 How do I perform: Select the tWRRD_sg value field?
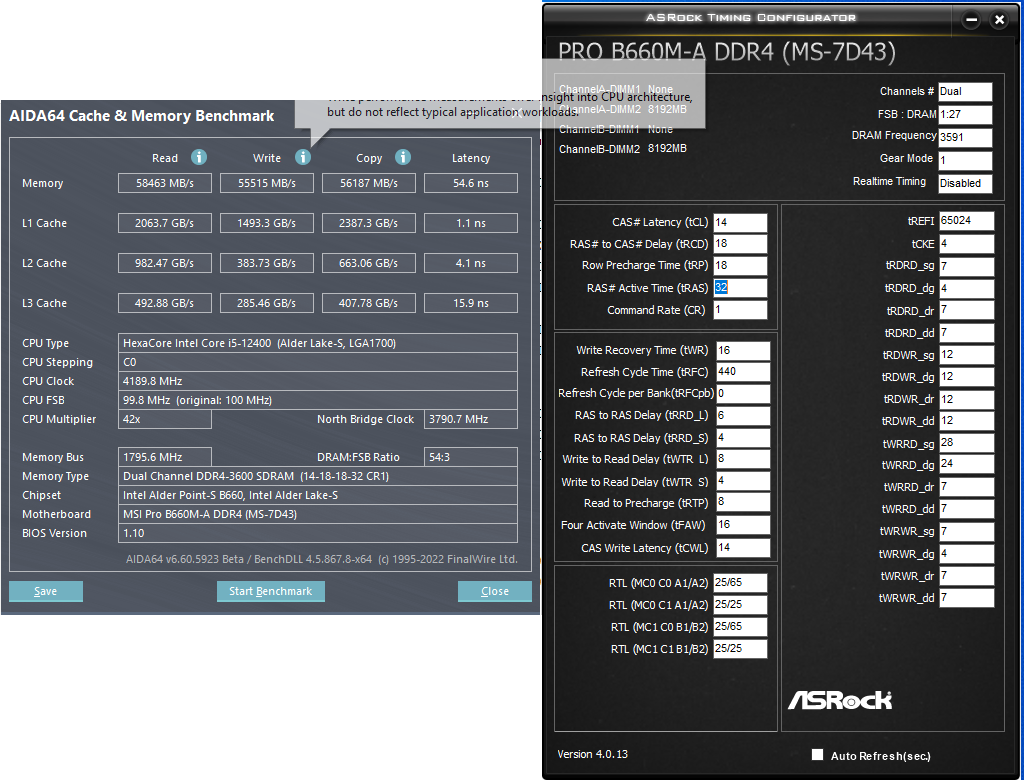click(967, 444)
